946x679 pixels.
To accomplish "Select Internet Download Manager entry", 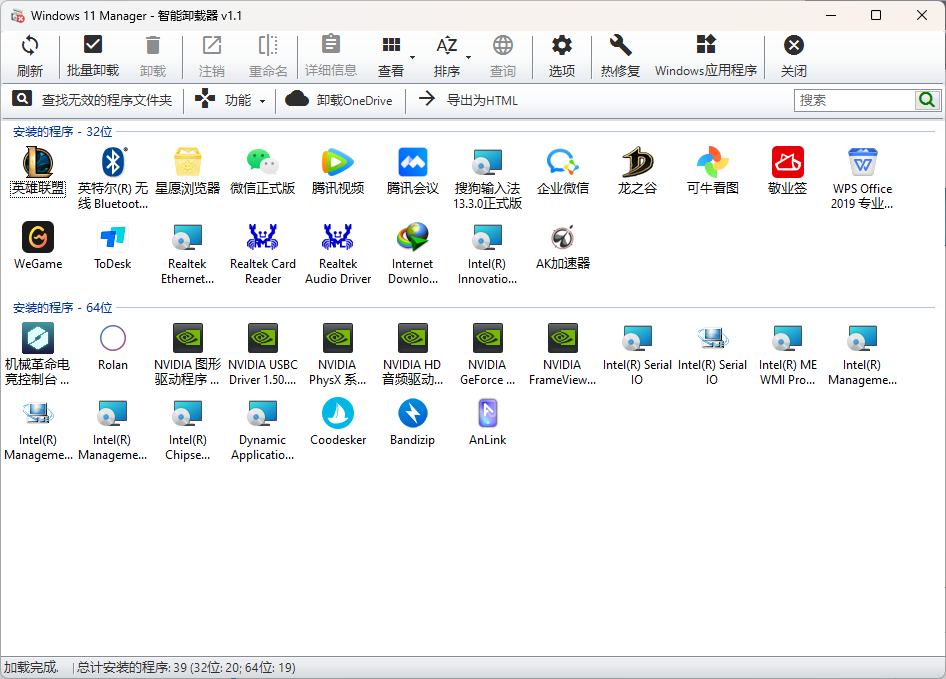I will pos(413,253).
